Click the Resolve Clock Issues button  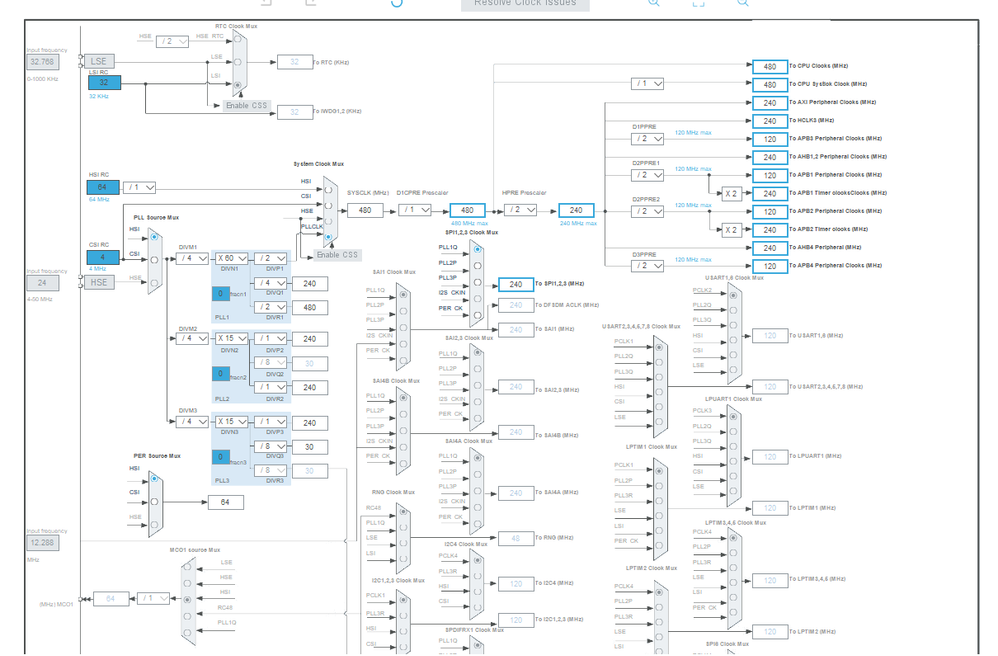coord(525,4)
